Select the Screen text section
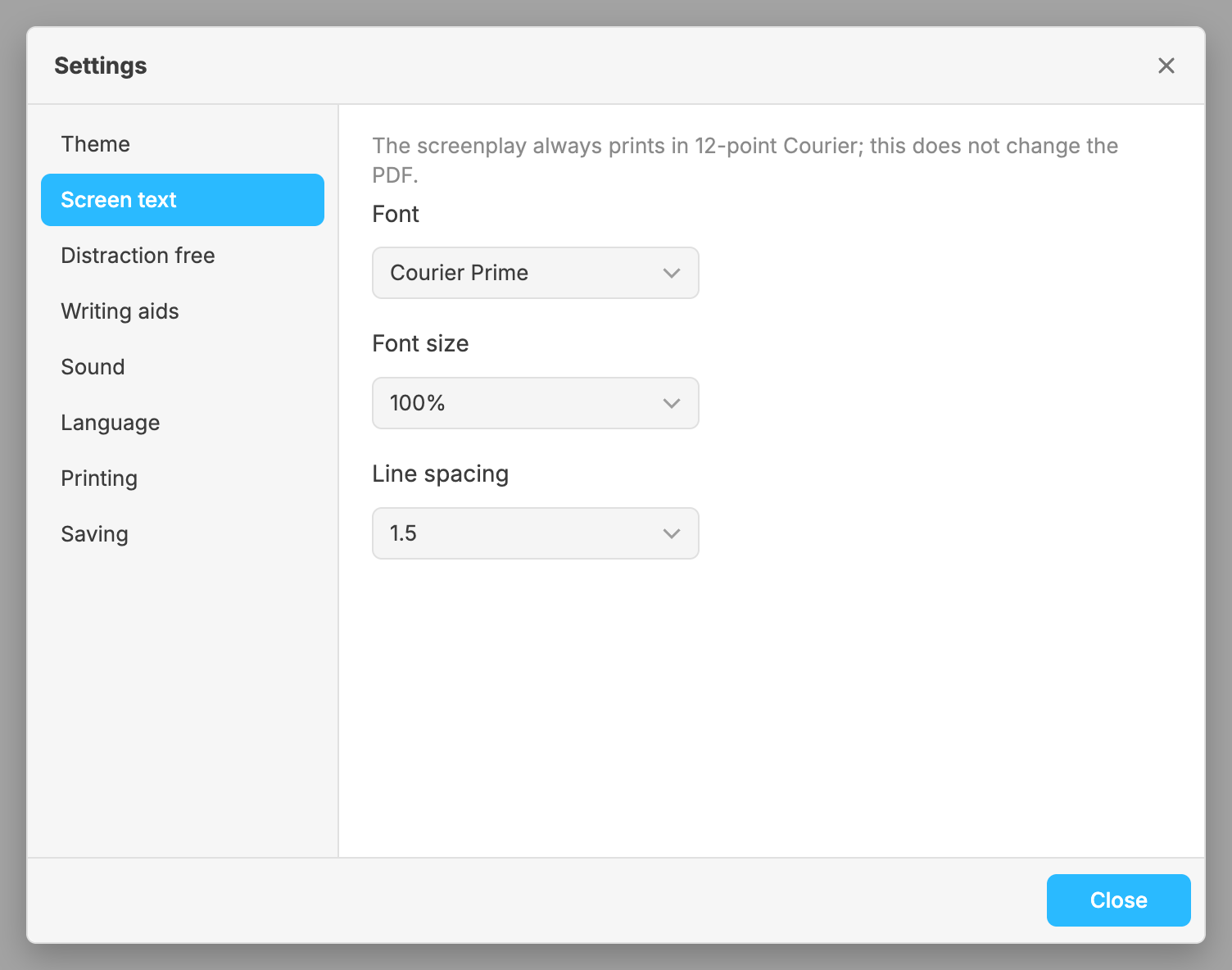This screenshot has height=970, width=1232. (x=183, y=200)
